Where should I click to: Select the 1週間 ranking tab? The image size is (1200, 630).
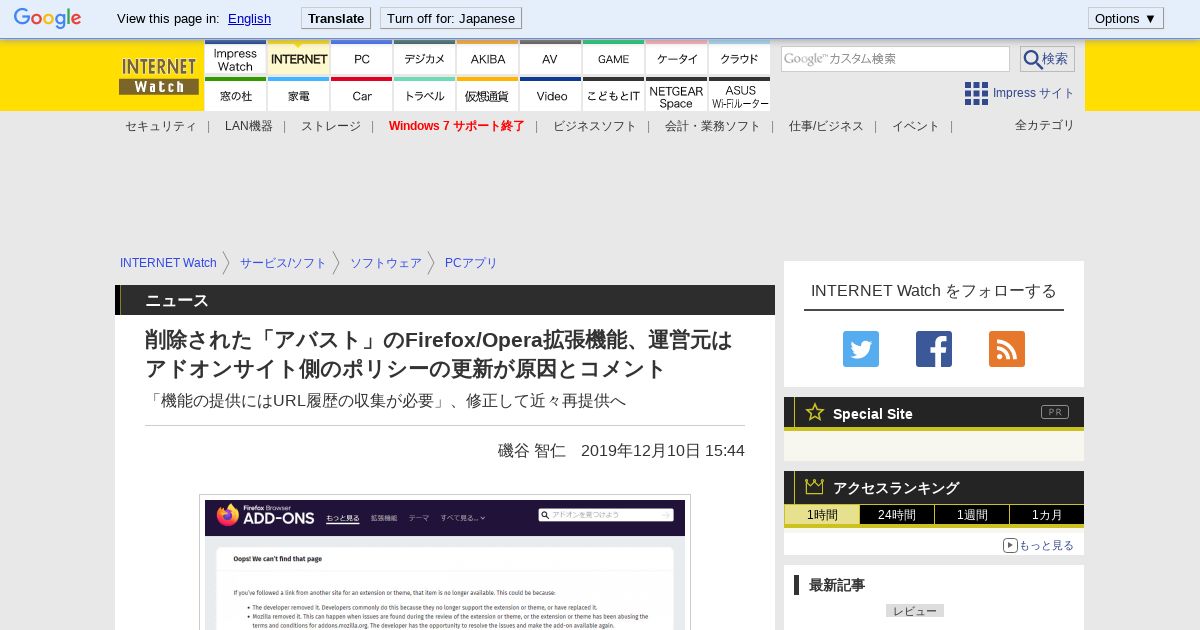coord(972,515)
